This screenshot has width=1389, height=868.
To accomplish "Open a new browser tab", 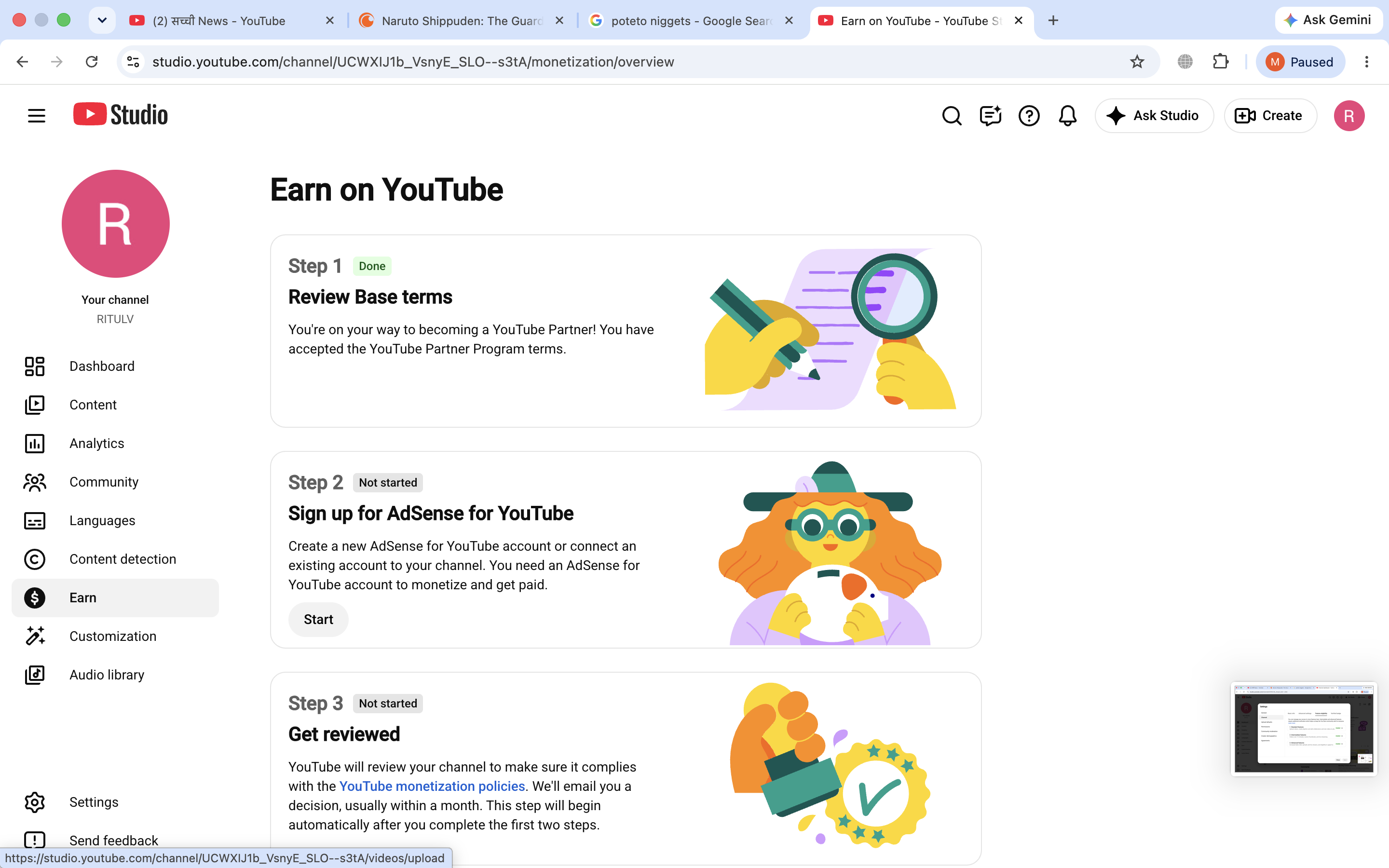I will (1053, 21).
